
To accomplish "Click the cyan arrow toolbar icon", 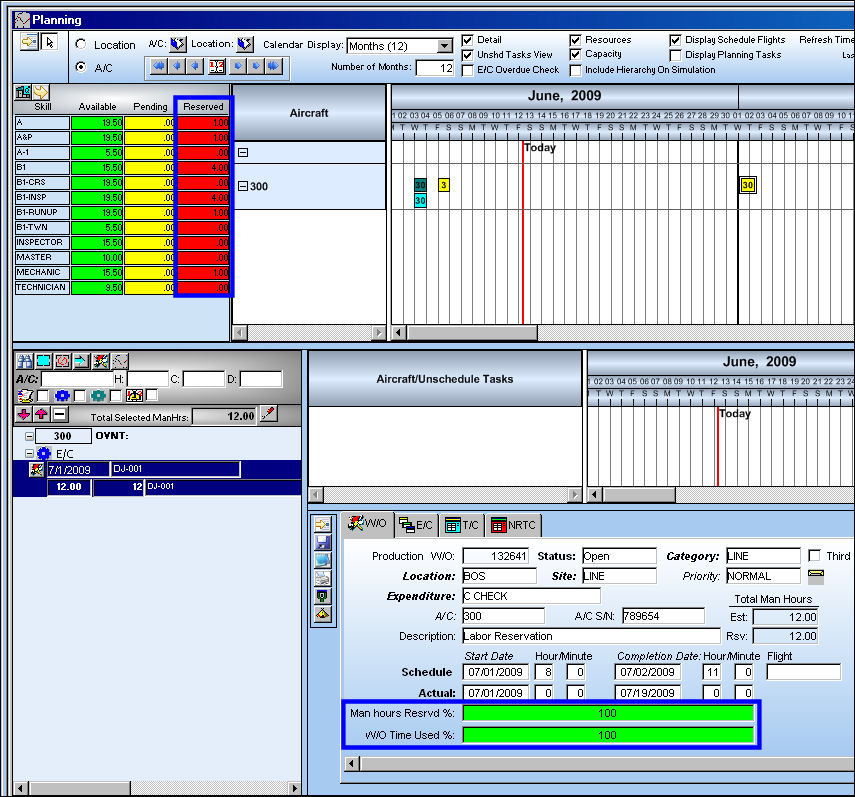I will point(81,361).
